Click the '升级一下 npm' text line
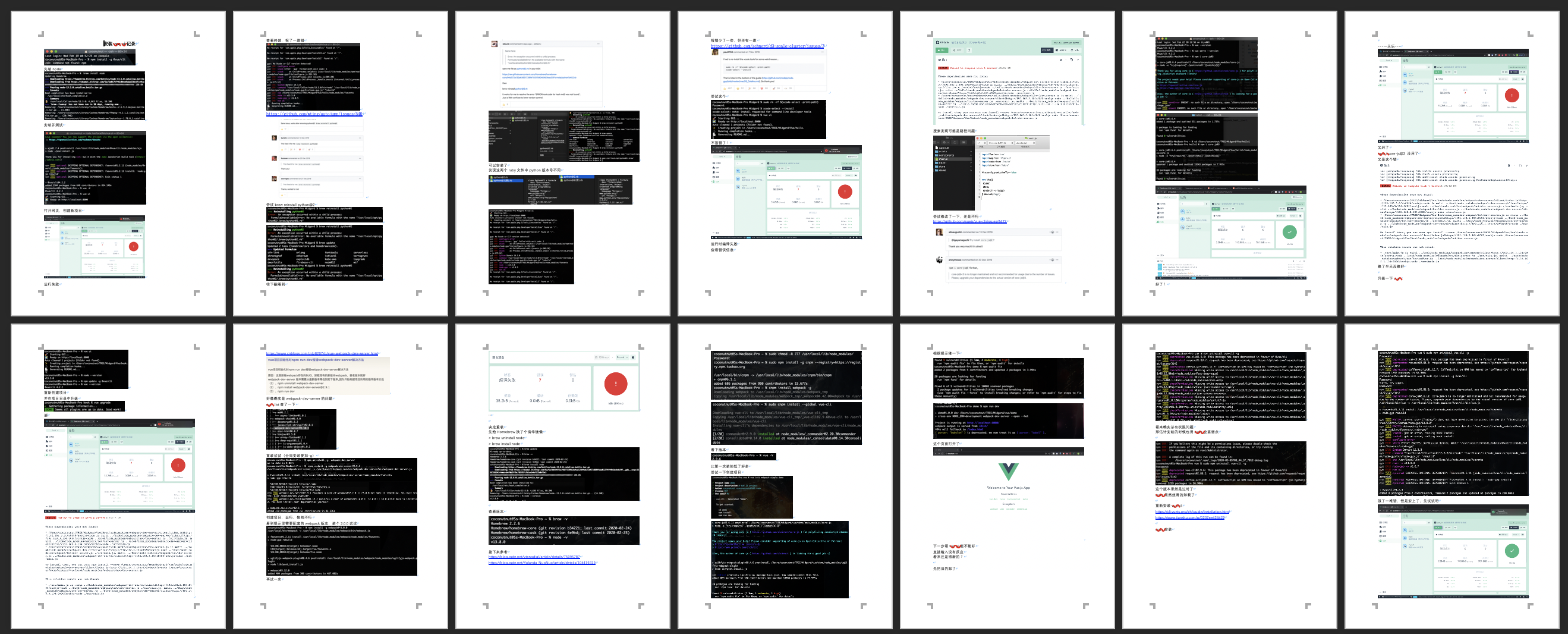The image size is (1568, 634). tap(1389, 278)
